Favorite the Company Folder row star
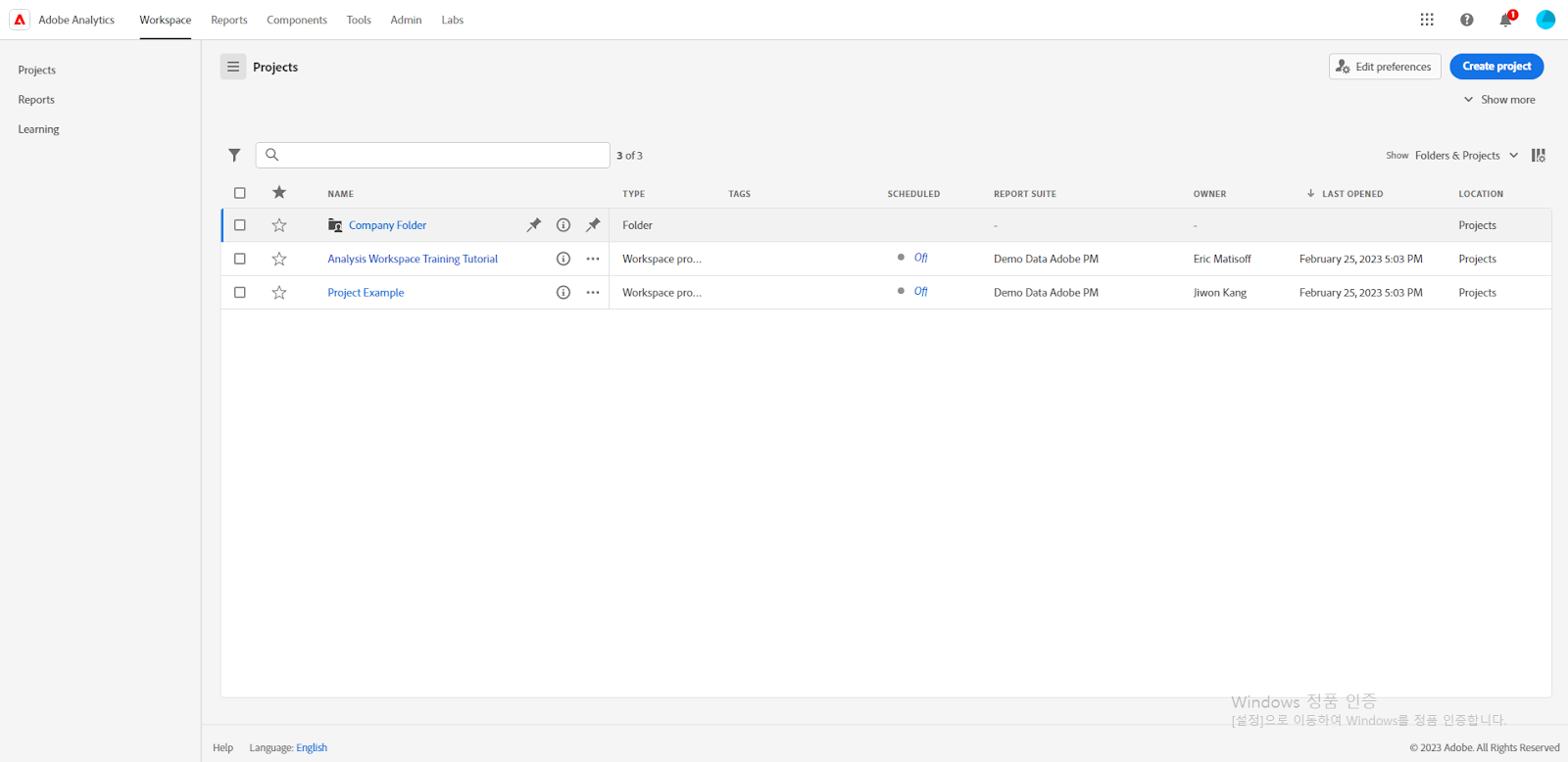Screen dimensions: 1568x762 coord(279,225)
